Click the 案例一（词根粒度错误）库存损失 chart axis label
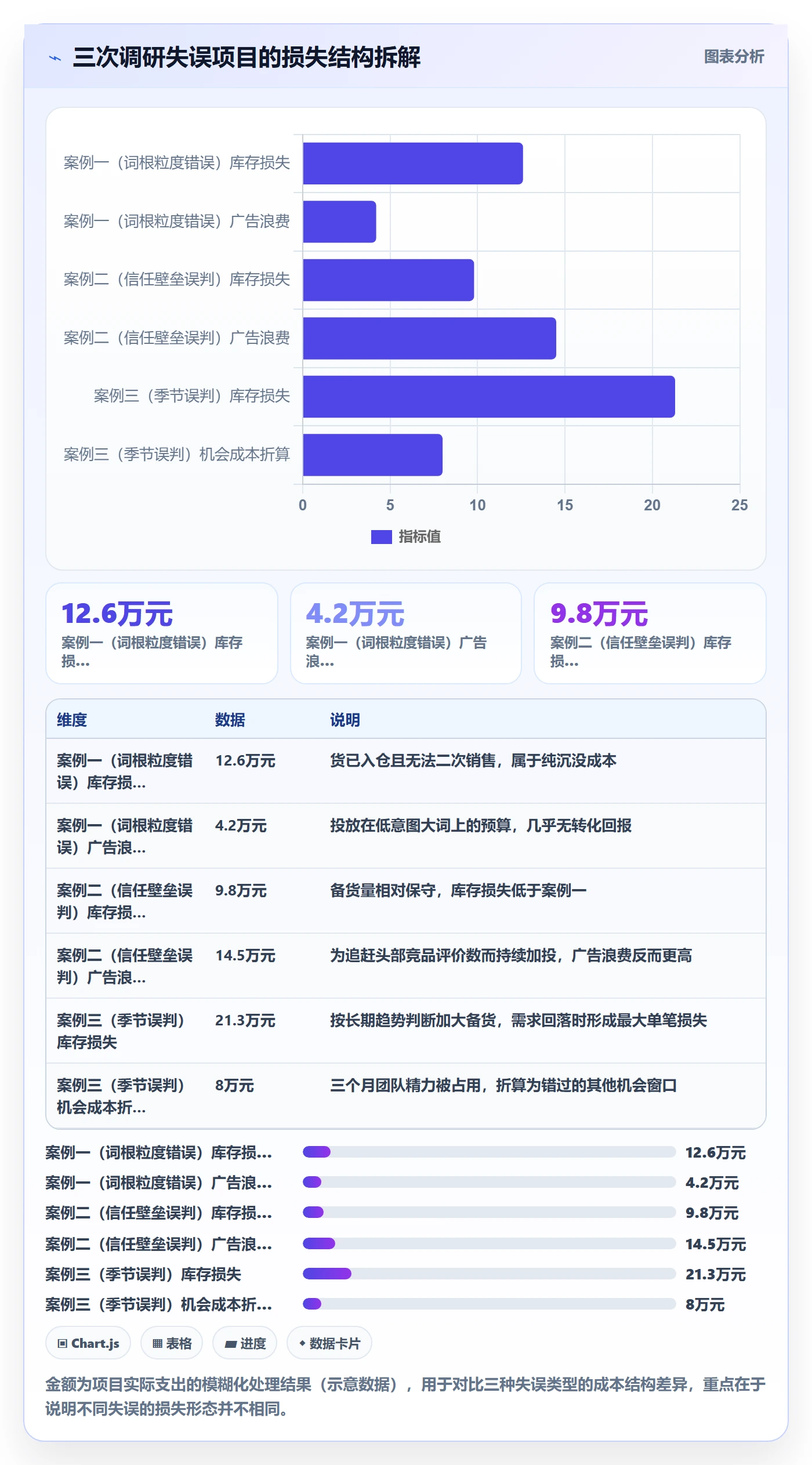 click(177, 163)
